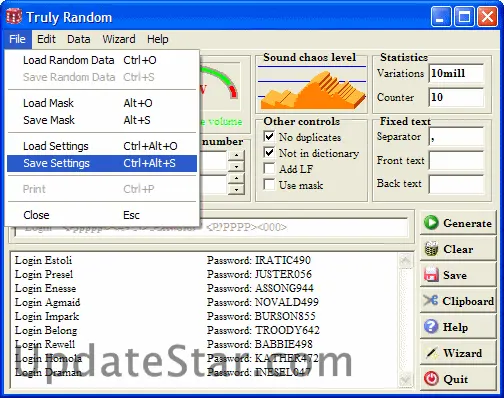Click the blue question mark Help icon
Image resolution: width=504 pixels, height=398 pixels.
[x=431, y=327]
